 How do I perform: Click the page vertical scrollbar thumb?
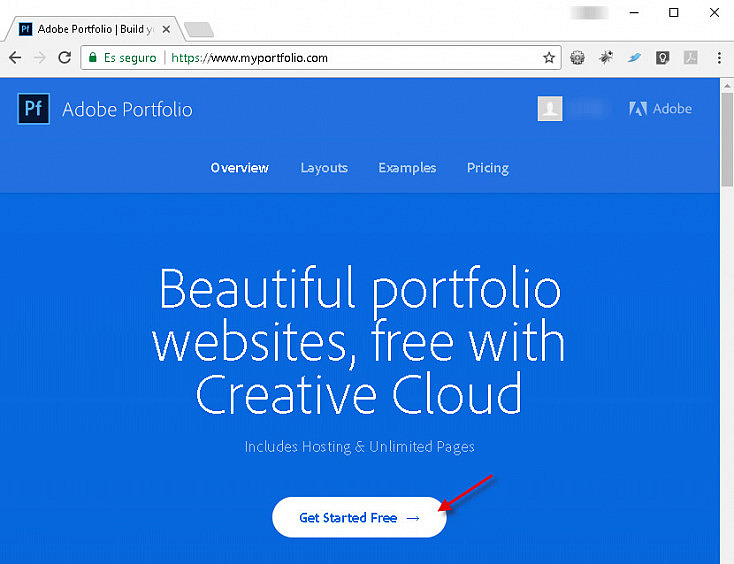point(727,139)
